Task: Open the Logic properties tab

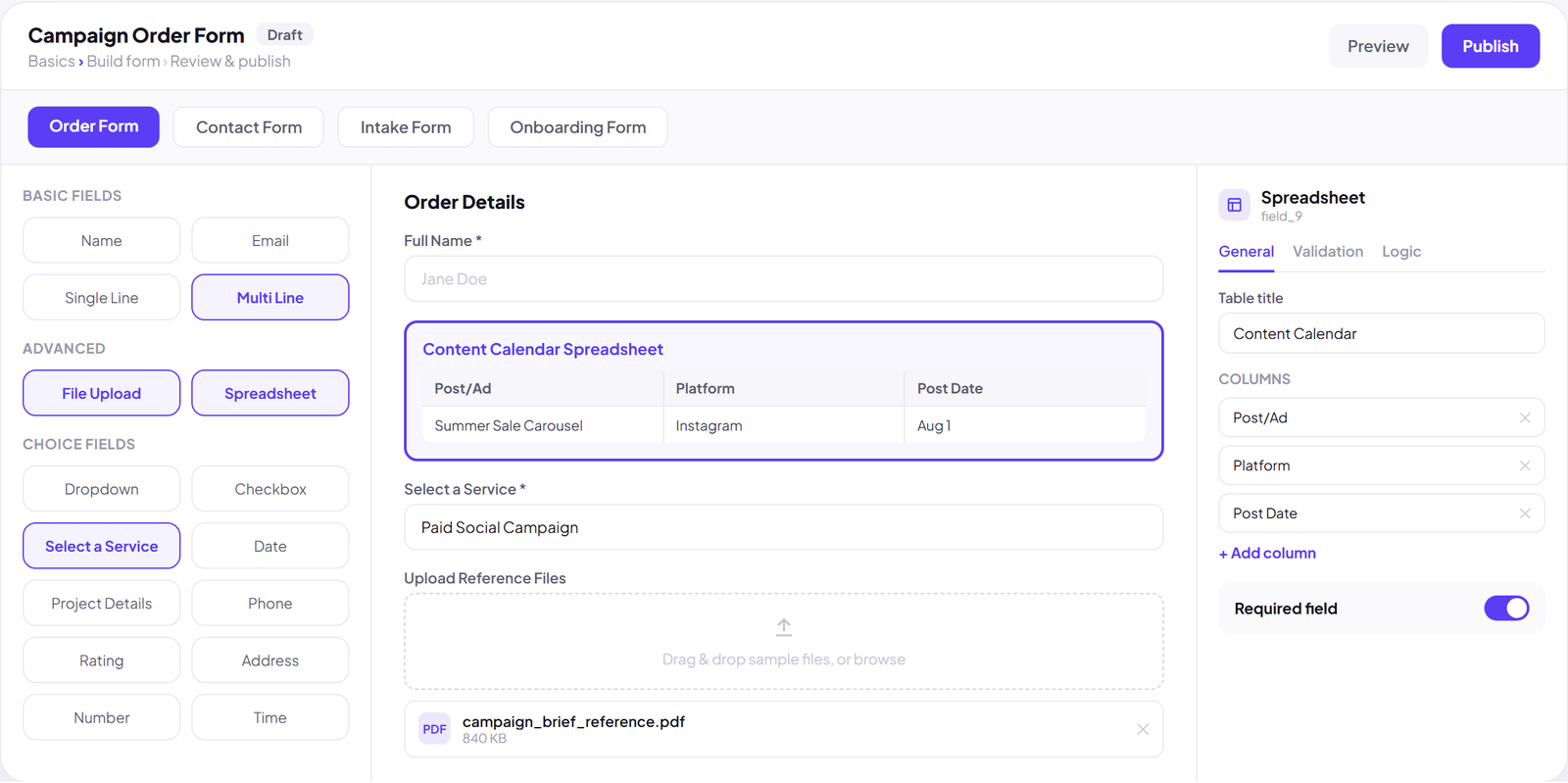Action: click(1401, 252)
